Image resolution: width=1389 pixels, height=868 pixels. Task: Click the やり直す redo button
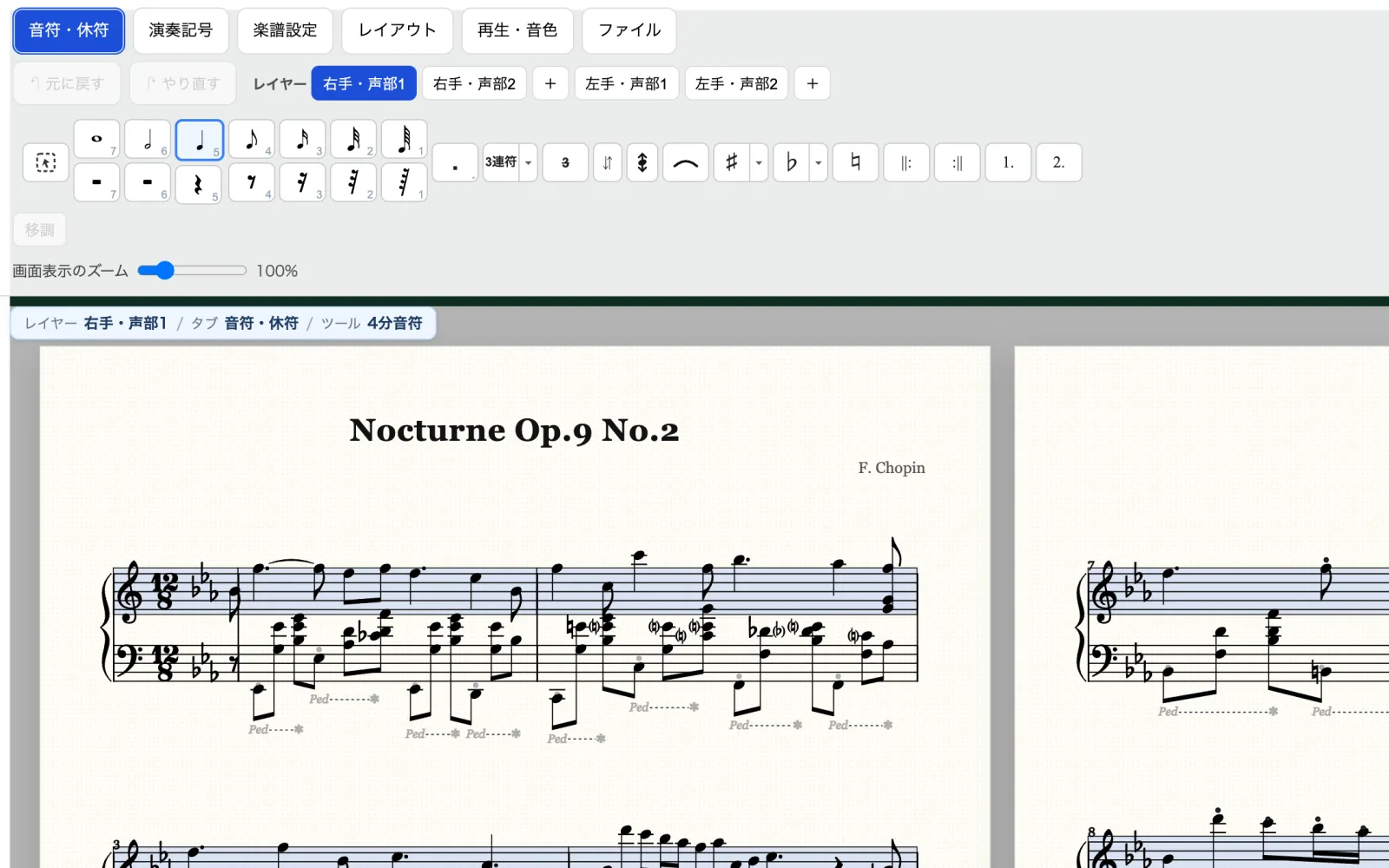click(183, 83)
